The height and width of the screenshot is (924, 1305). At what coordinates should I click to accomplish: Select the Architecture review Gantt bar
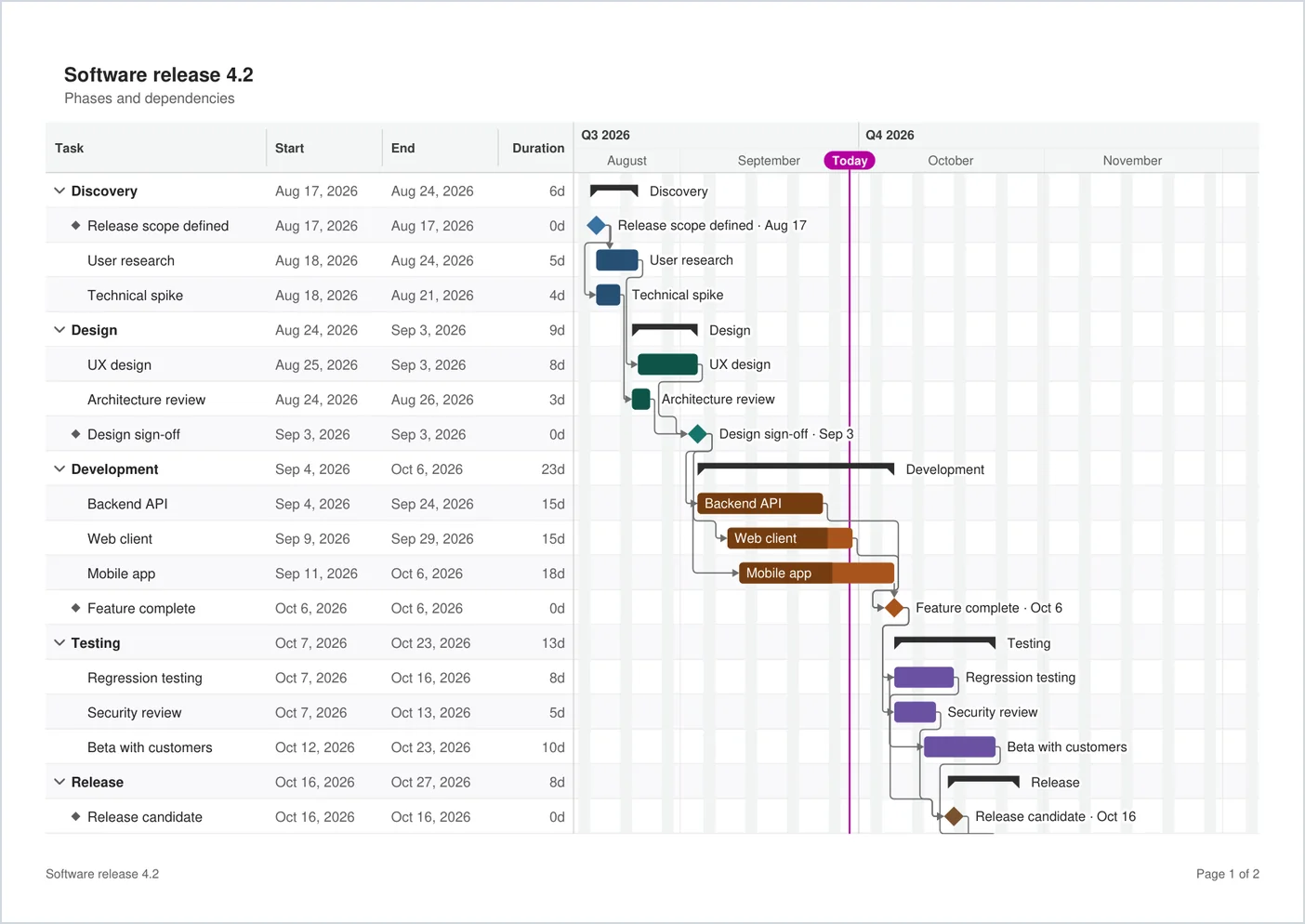[641, 400]
